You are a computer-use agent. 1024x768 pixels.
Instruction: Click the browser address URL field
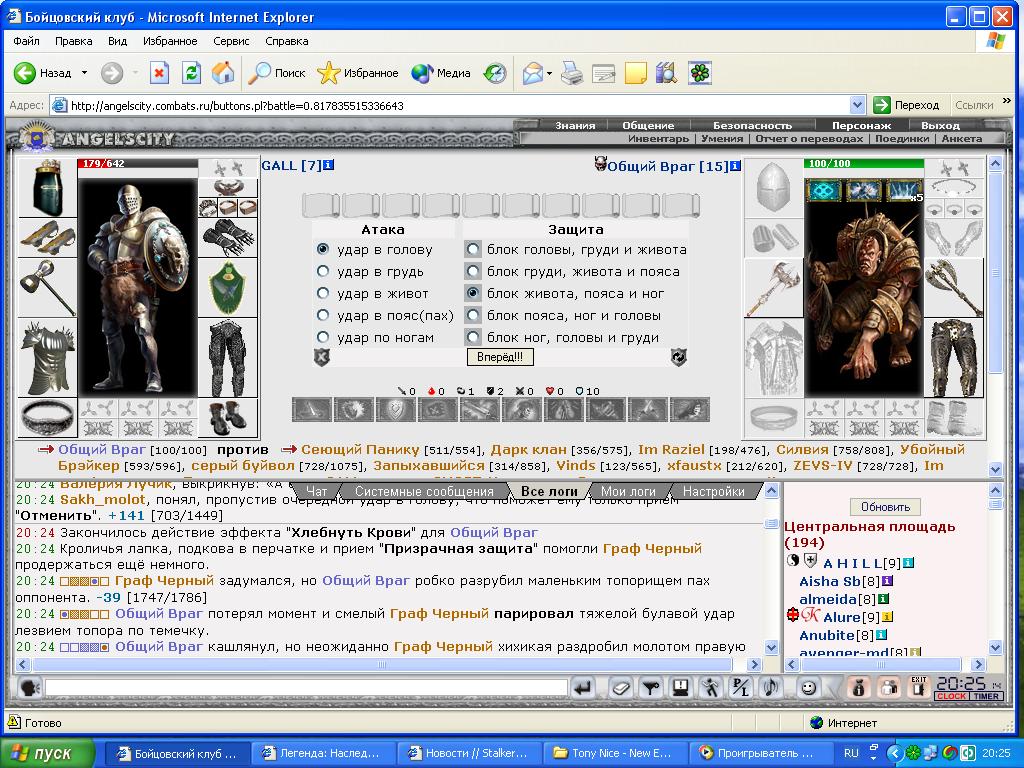click(x=457, y=105)
